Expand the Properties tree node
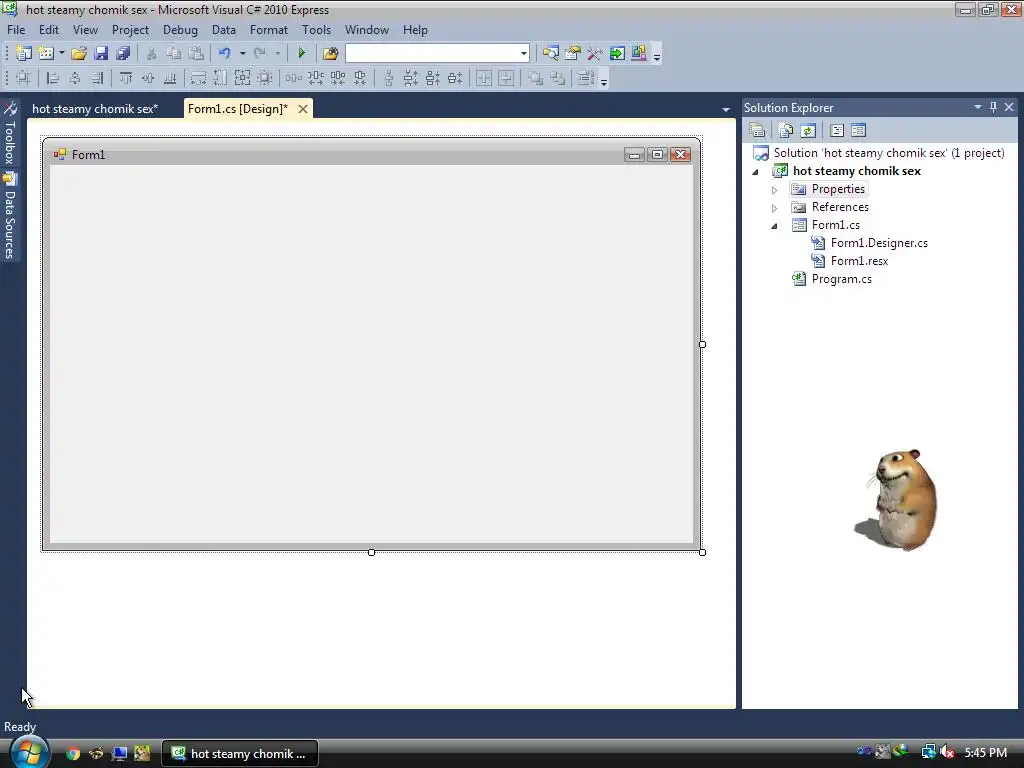Image resolution: width=1024 pixels, height=768 pixels. [x=775, y=190]
